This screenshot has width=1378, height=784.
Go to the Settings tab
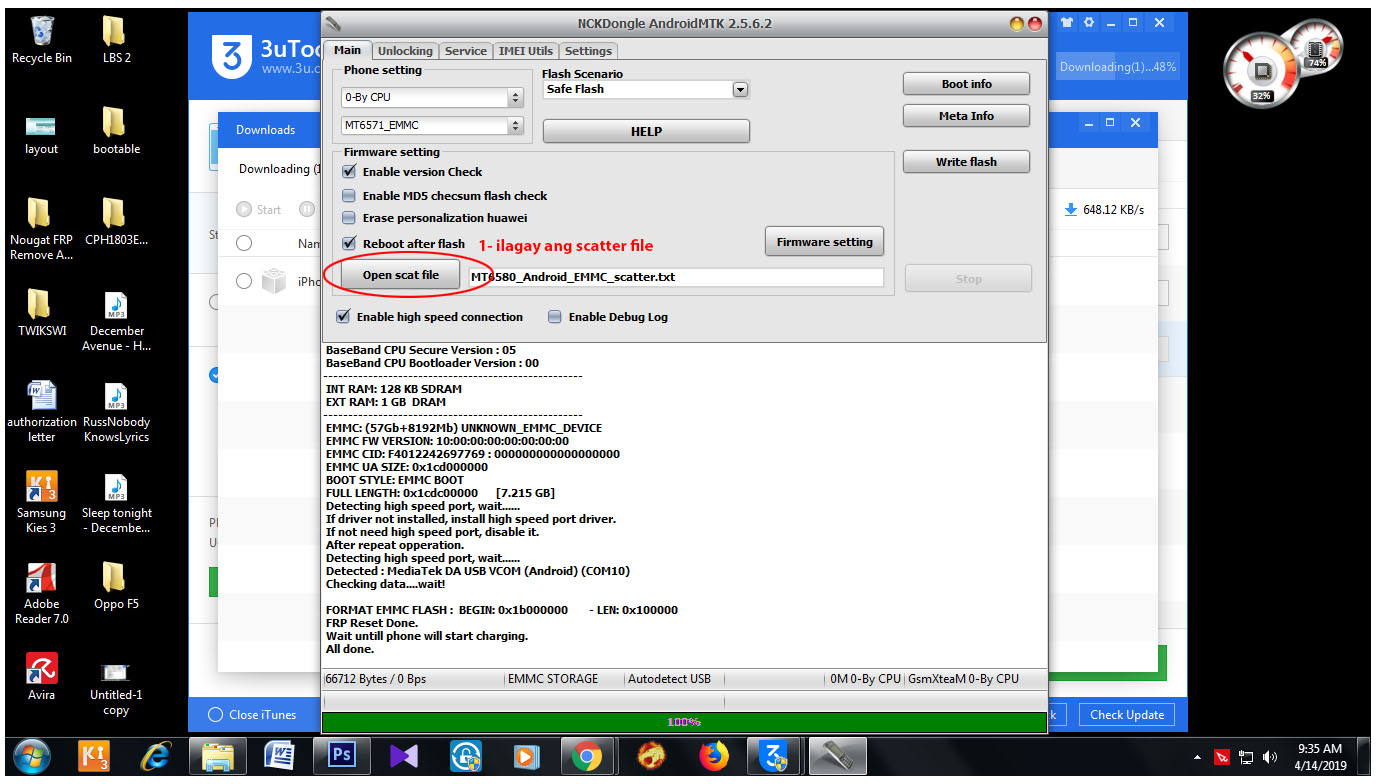click(588, 51)
